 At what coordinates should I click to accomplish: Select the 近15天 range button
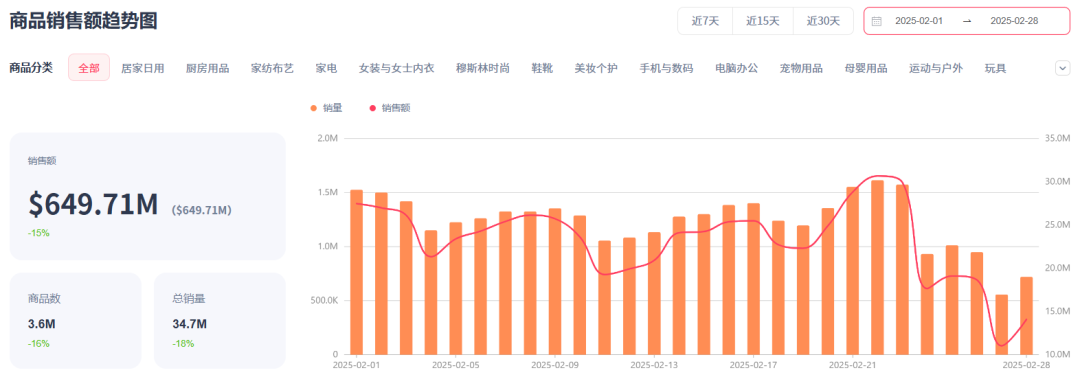762,21
